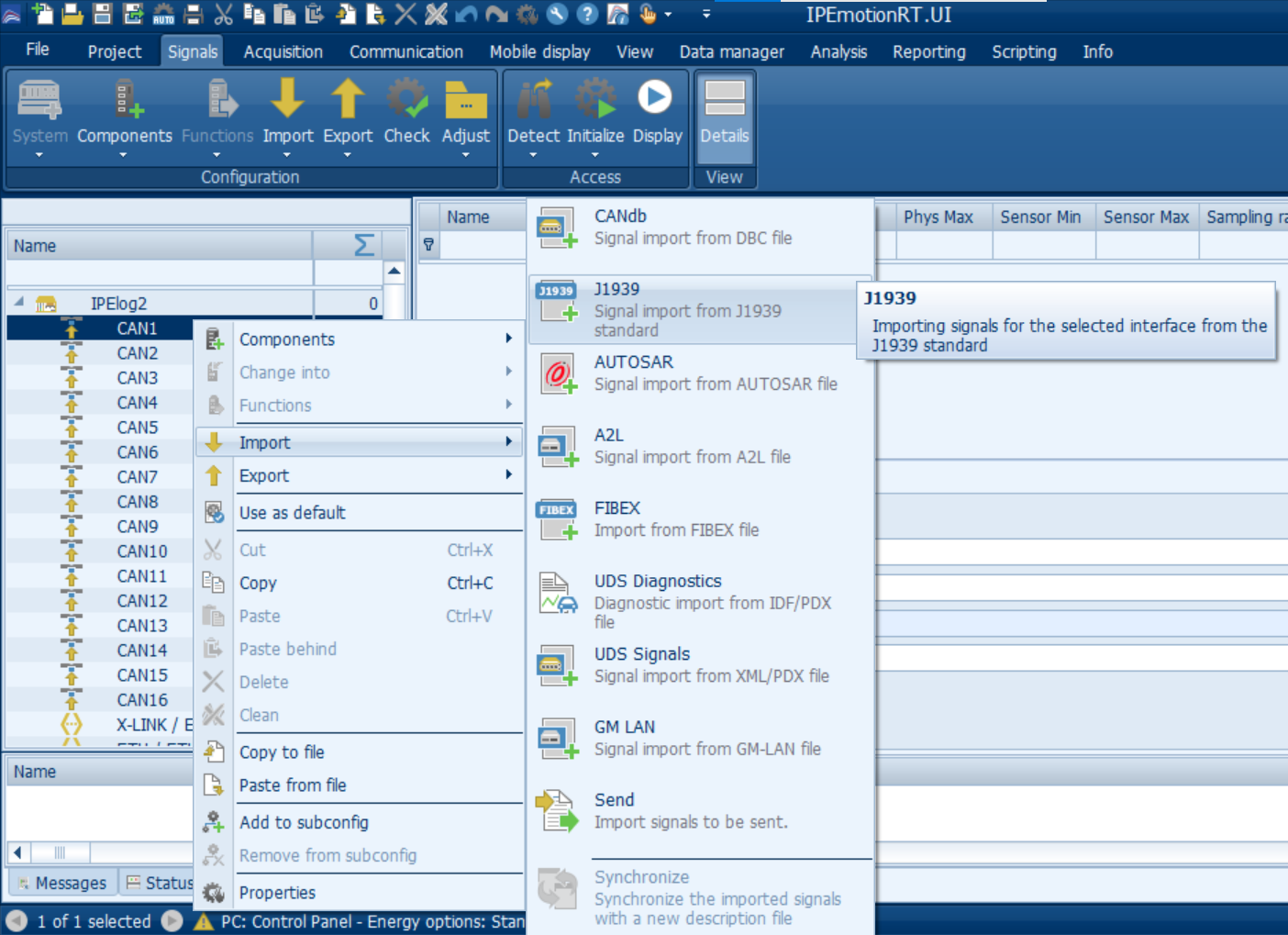The width and height of the screenshot is (1288, 935).
Task: Open the Data manager tab
Action: point(731,51)
